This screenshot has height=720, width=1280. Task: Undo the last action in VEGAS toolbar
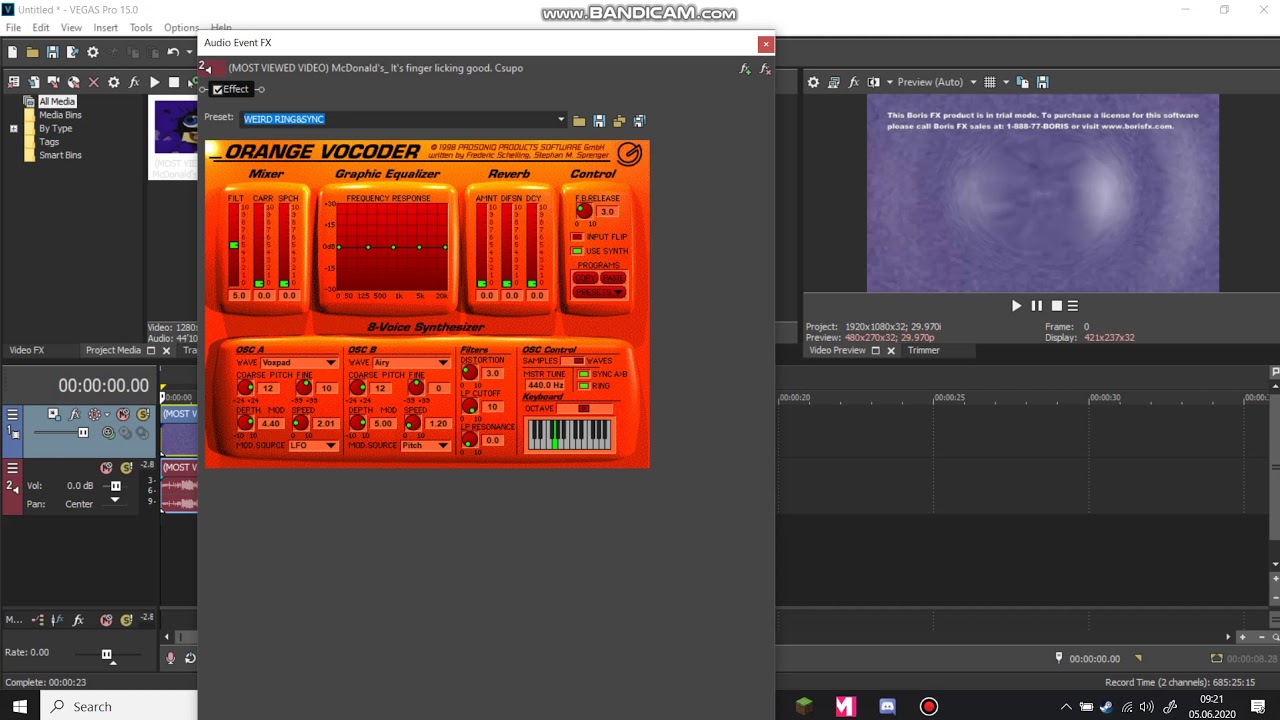pyautogui.click(x=173, y=52)
